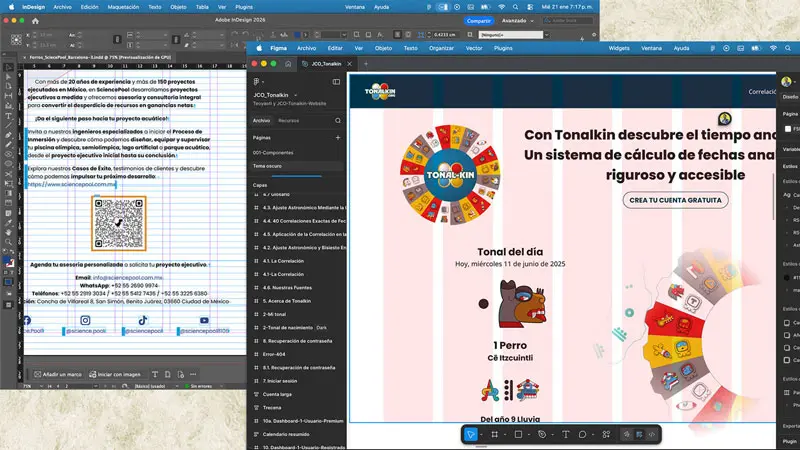The image size is (800, 450).
Task: Click the QR code image in InDesign
Action: point(119,223)
